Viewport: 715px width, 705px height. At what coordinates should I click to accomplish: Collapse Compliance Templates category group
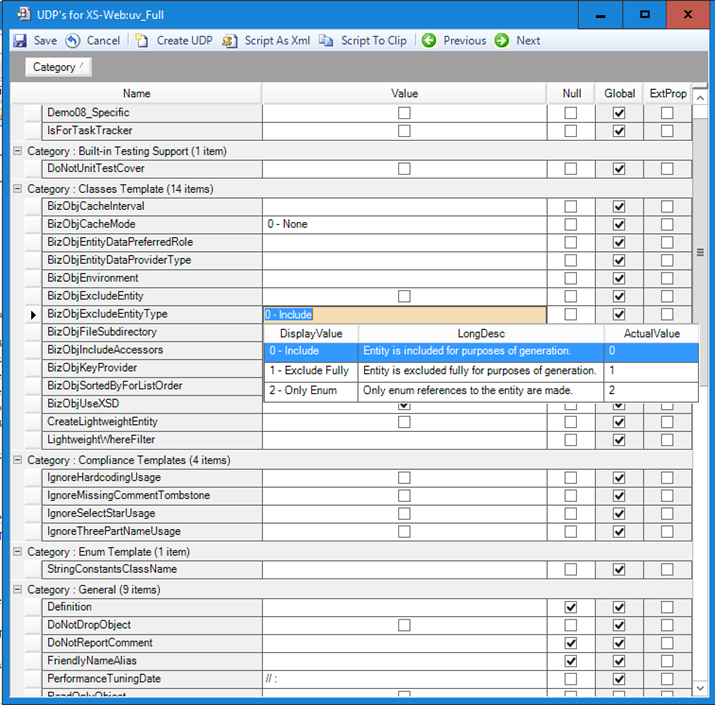17,460
